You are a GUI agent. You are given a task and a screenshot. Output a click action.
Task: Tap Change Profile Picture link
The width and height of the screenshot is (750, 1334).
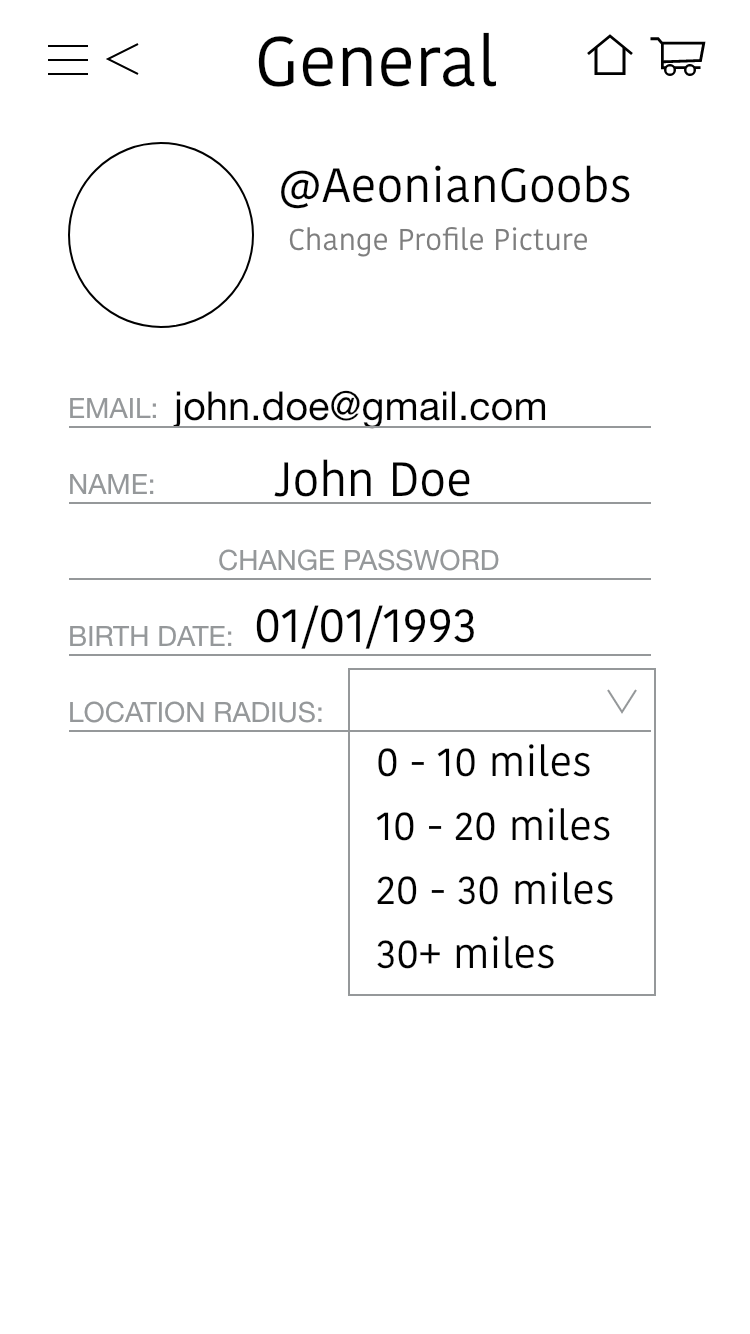438,240
